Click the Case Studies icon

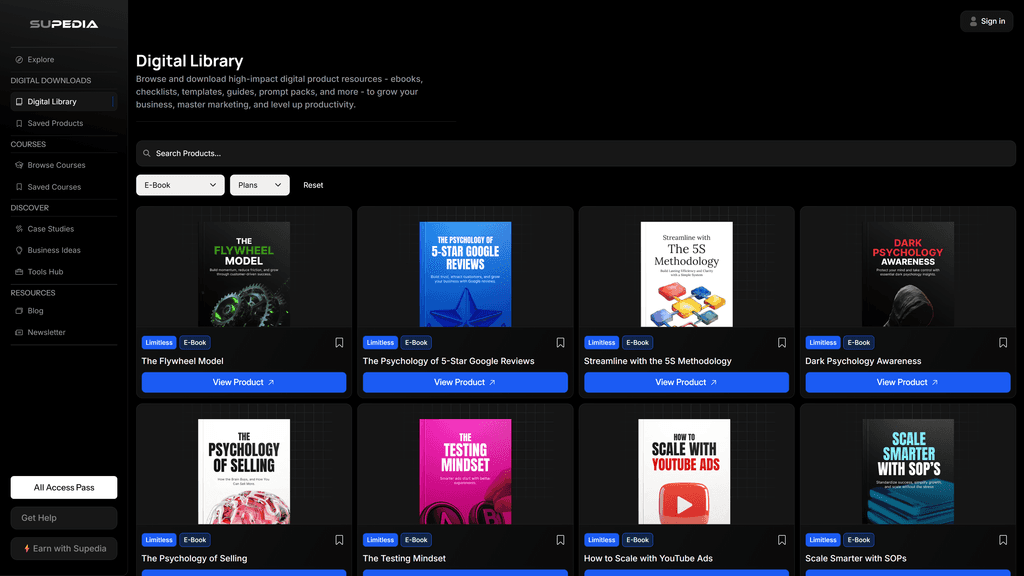tap(21, 228)
